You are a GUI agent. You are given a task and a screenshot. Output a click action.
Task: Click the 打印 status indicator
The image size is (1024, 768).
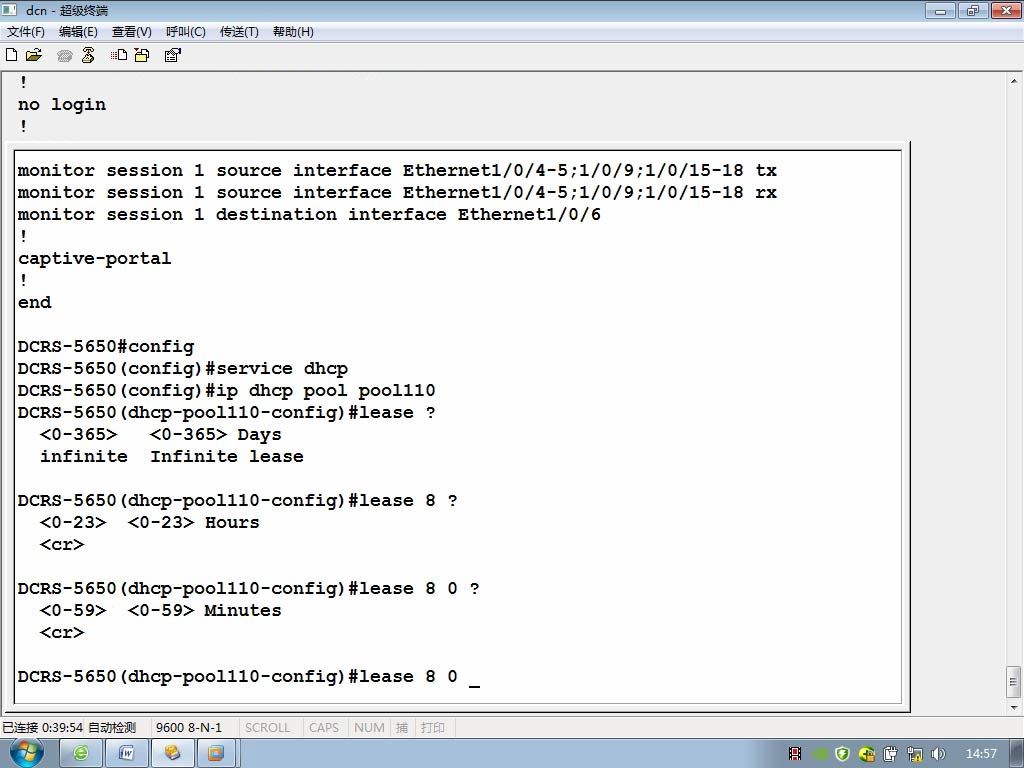432,728
